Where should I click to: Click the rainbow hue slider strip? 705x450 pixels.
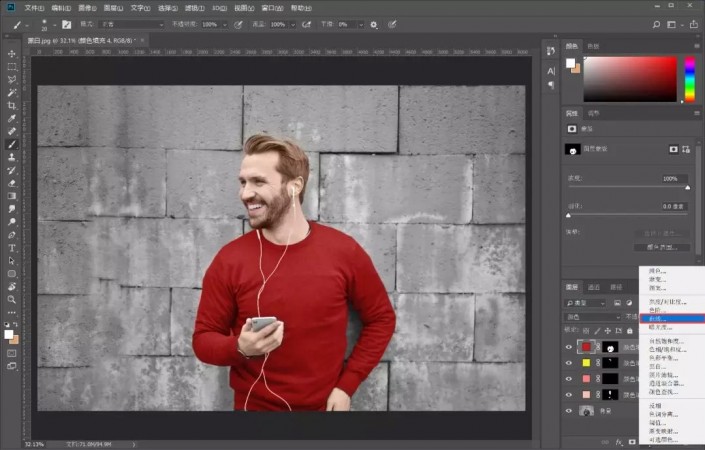pos(689,79)
